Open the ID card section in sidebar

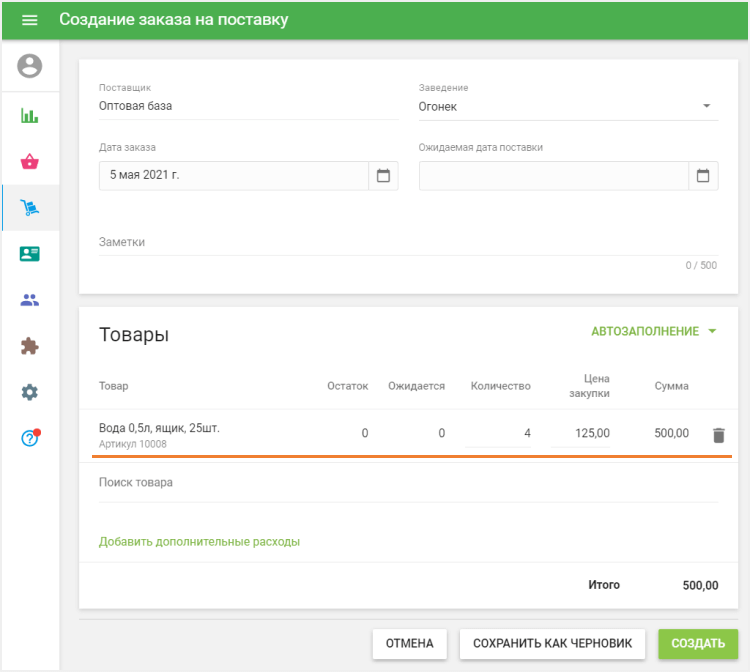coord(30,254)
